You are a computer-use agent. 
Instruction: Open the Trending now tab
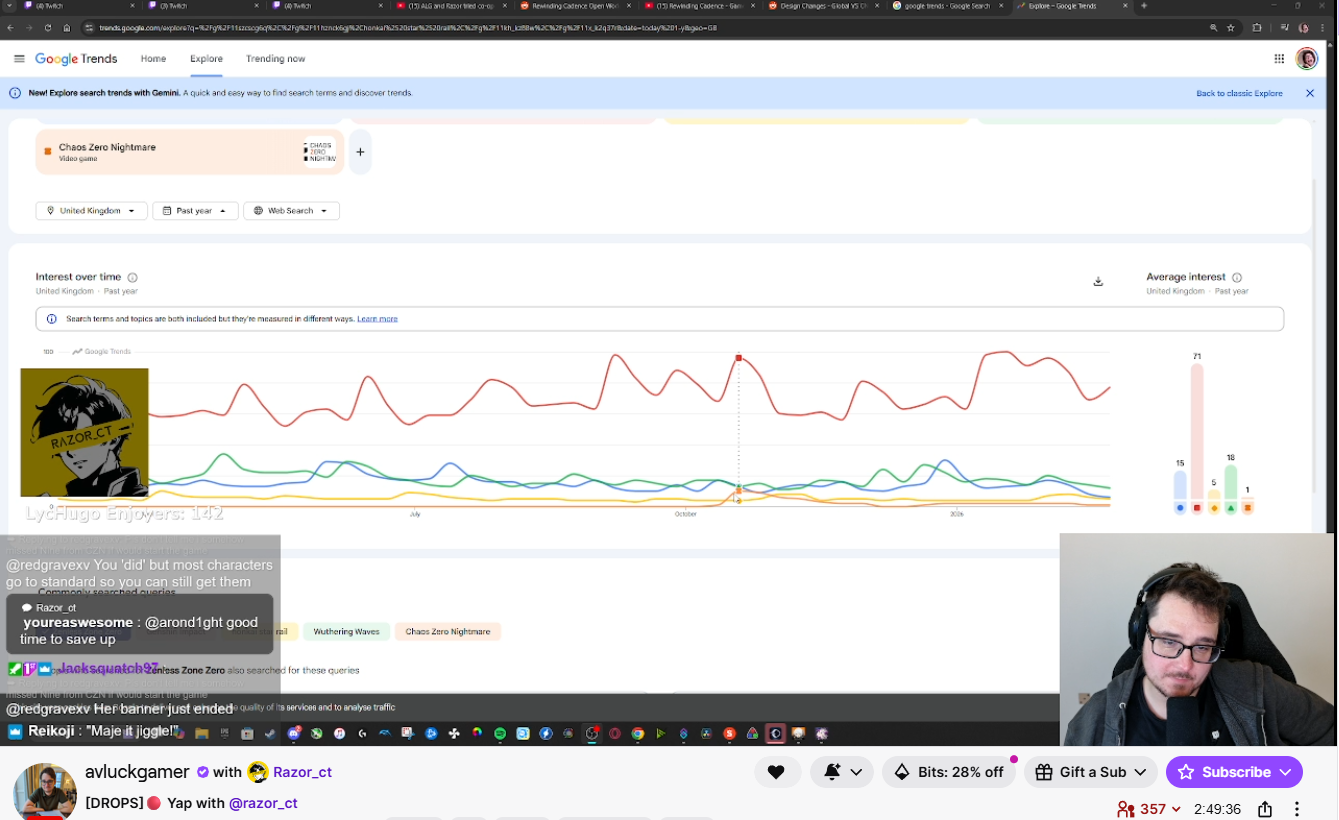click(276, 59)
